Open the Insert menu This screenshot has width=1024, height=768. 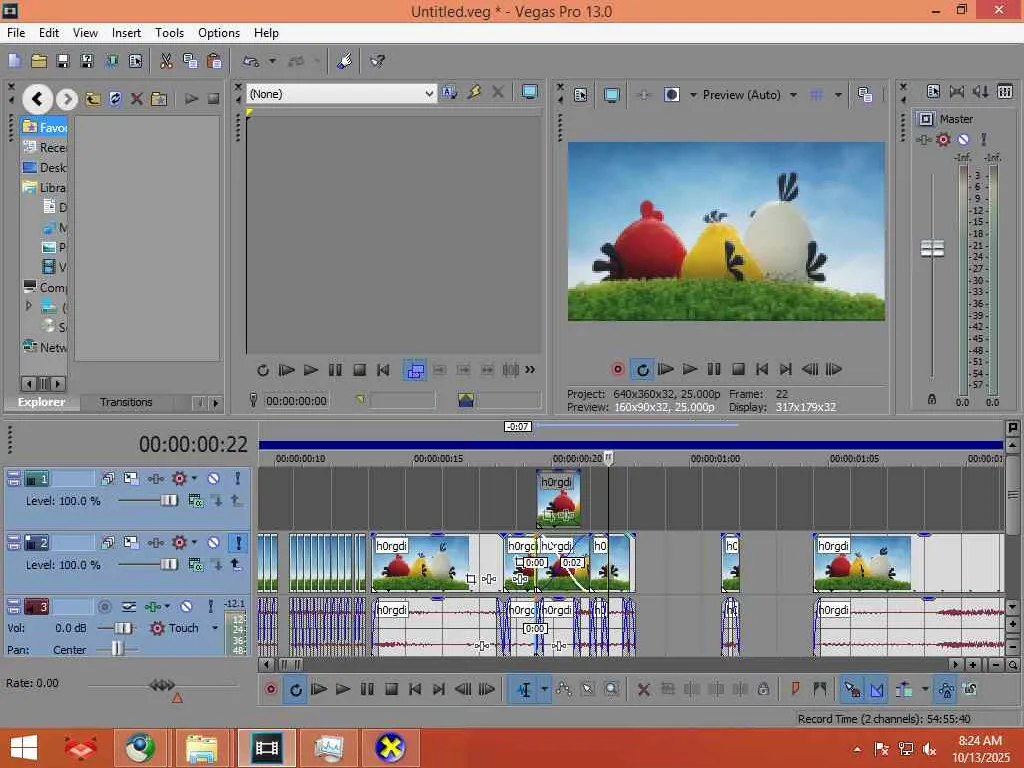126,33
